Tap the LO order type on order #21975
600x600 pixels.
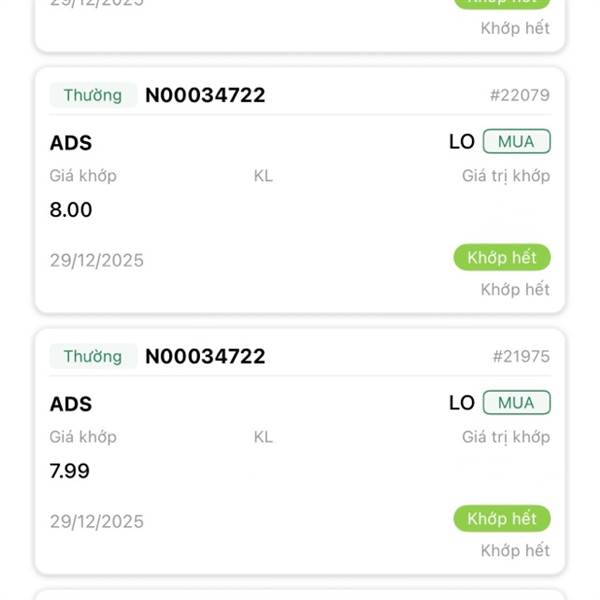[x=461, y=403]
